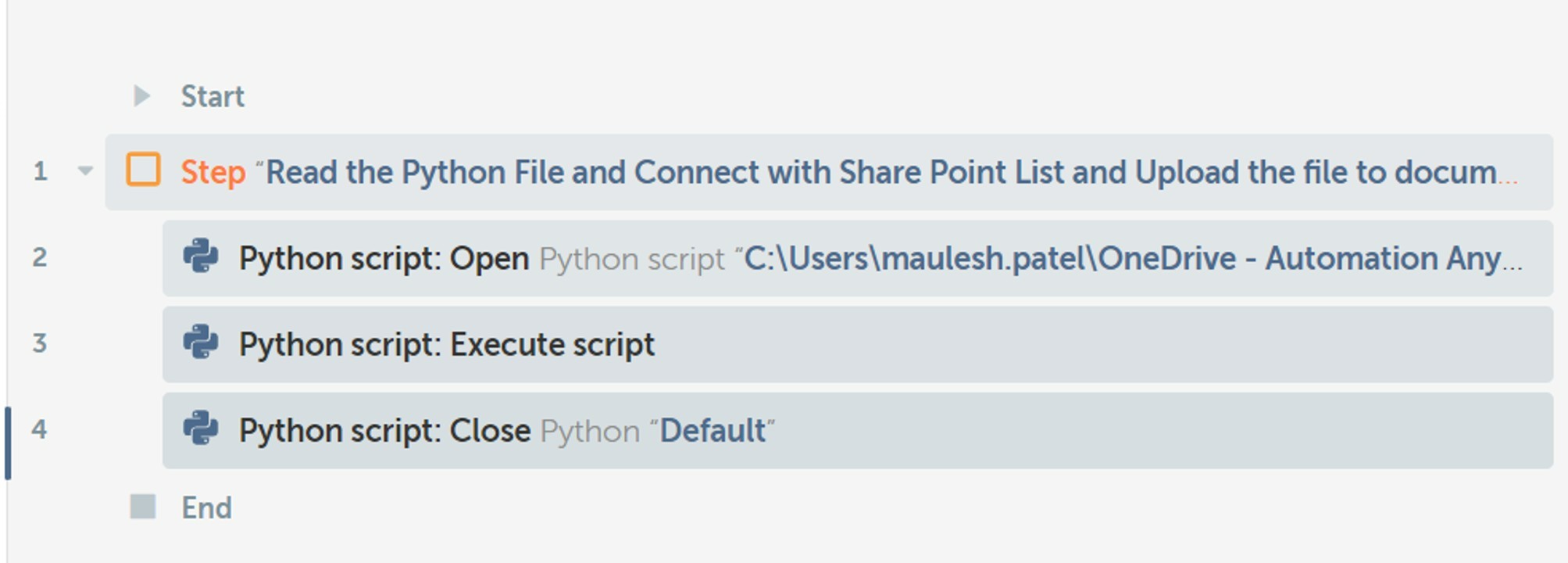This screenshot has height=563, width=1568.
Task: Select line number 1
Action: (x=41, y=171)
